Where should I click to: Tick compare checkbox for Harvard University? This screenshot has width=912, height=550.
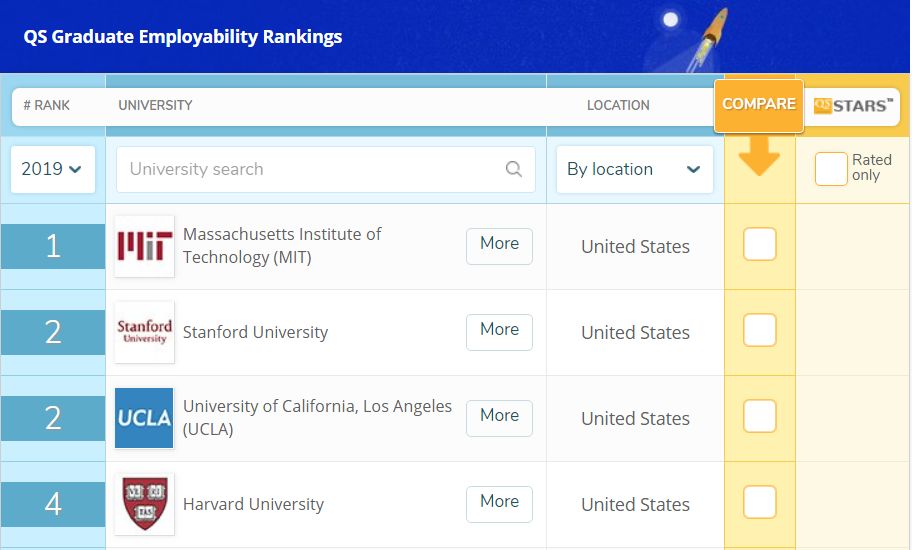760,502
